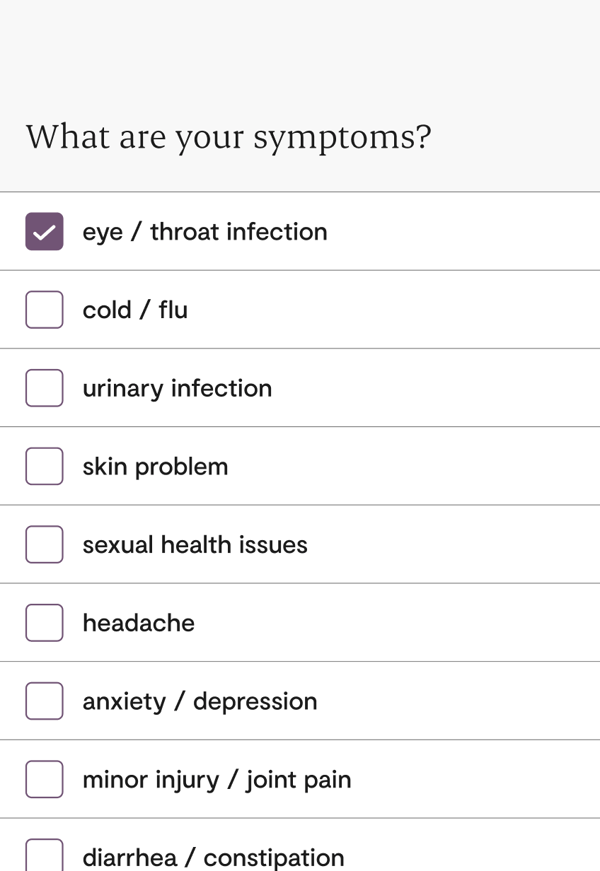This screenshot has width=600, height=871.
Task: Enable the skin problem checkbox
Action: pos(44,466)
